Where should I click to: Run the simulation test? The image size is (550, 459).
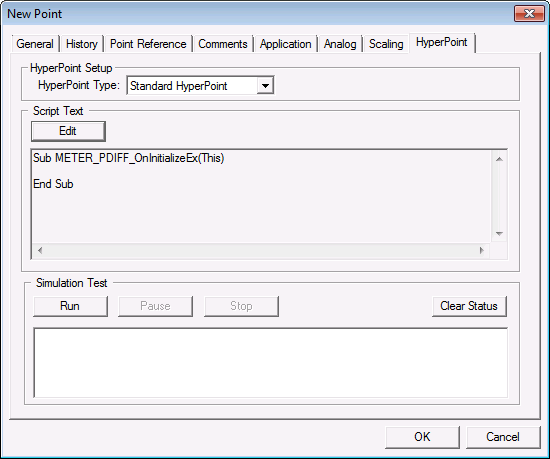(70, 306)
